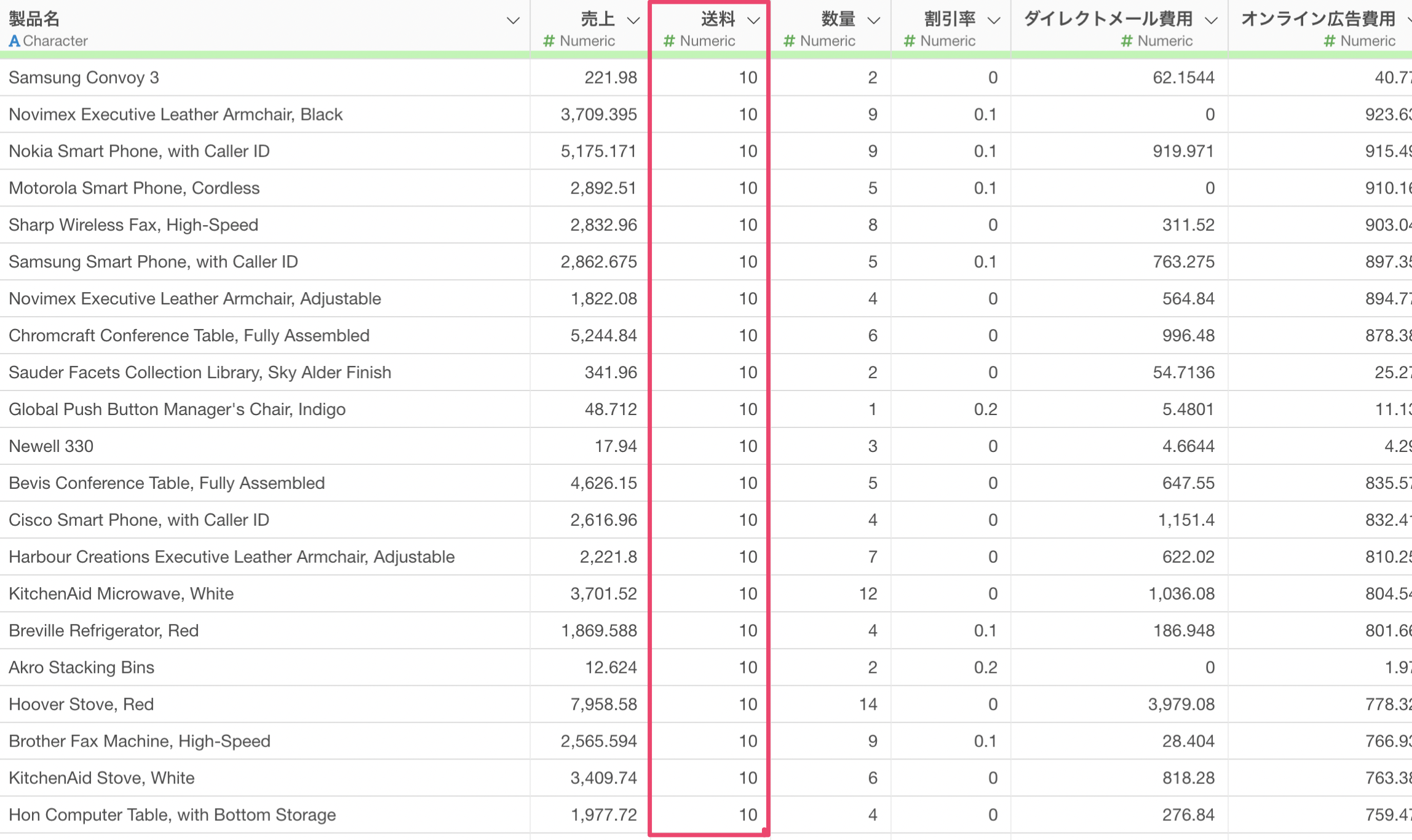This screenshot has width=1412, height=840.
Task: Open the 送料 column dropdown arrow
Action: 753,21
